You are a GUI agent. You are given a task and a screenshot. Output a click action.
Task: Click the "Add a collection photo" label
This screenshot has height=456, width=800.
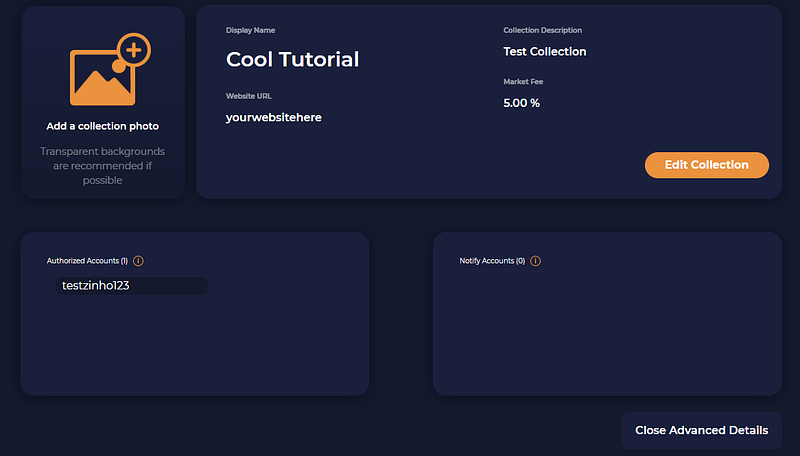[x=103, y=126]
